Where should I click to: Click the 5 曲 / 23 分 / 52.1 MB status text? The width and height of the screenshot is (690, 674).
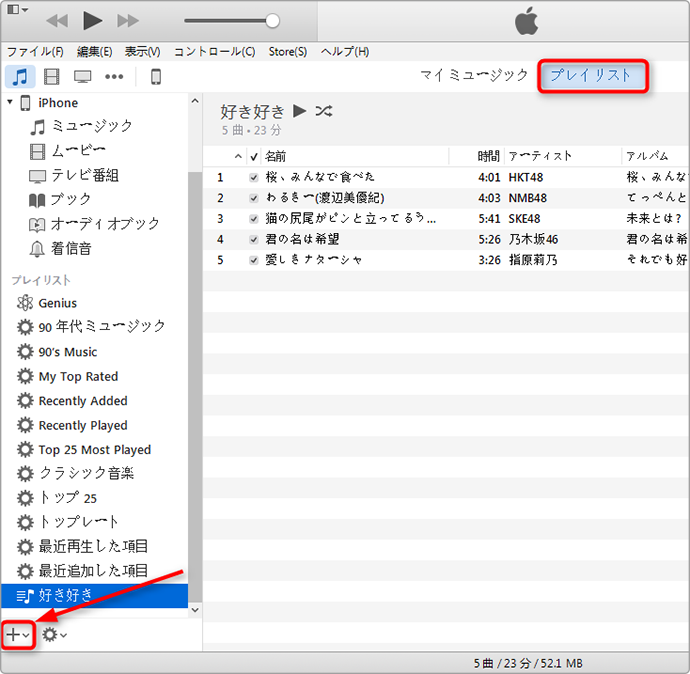tap(528, 663)
